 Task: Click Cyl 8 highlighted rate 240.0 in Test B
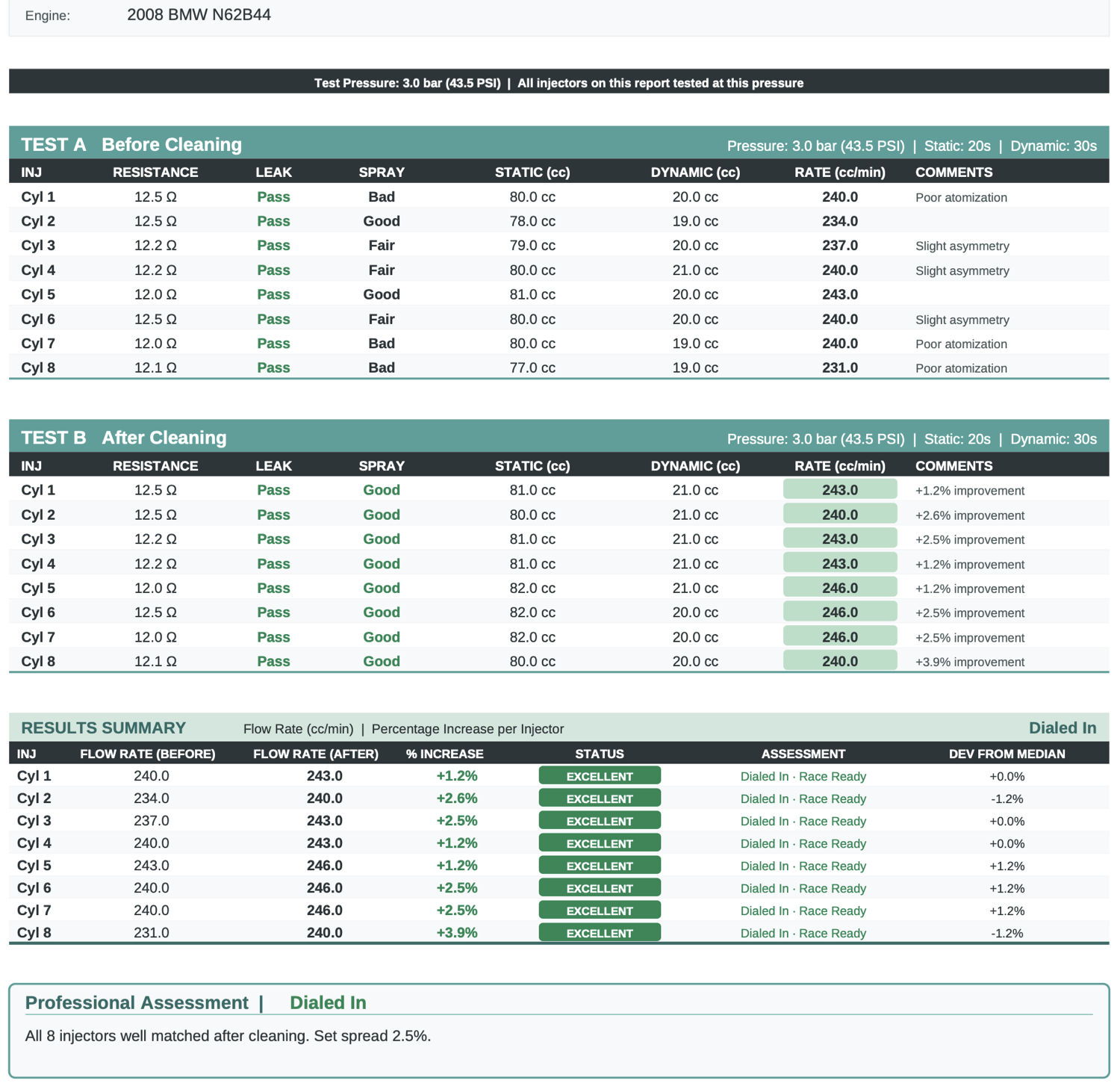(840, 661)
